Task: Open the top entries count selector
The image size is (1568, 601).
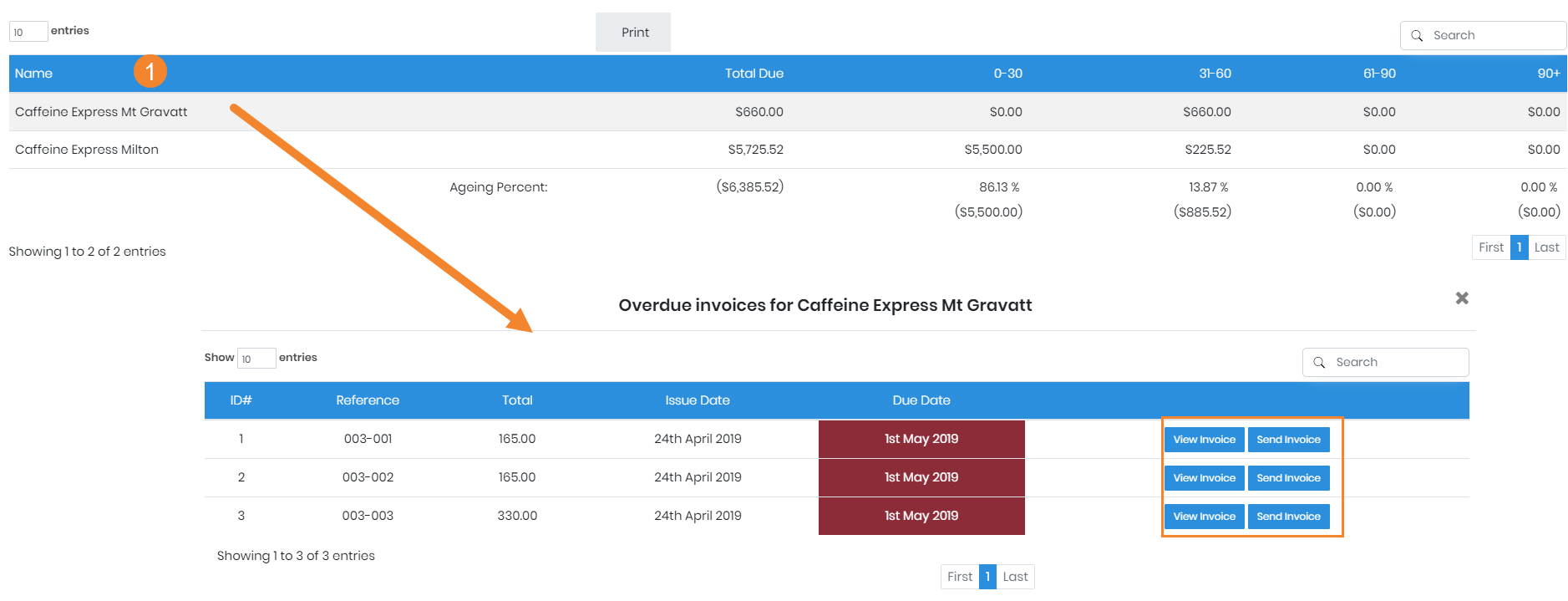Action: [x=28, y=32]
